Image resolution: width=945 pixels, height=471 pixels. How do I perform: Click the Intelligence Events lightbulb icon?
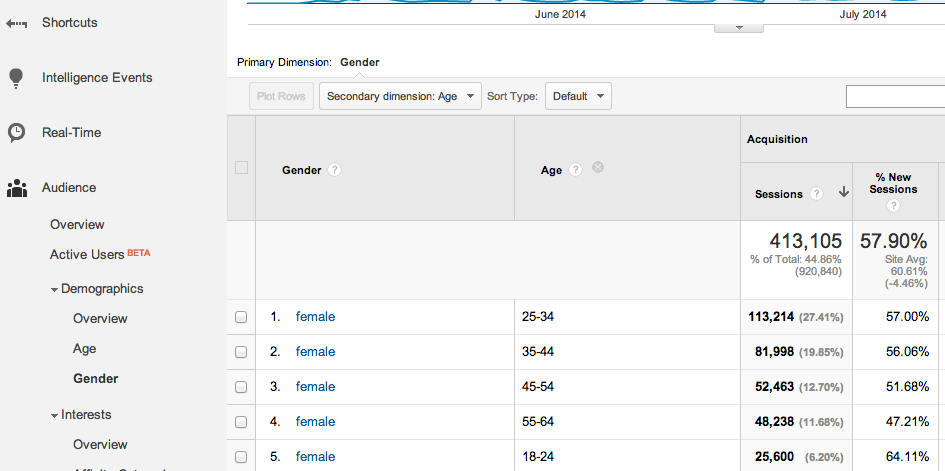[16, 78]
